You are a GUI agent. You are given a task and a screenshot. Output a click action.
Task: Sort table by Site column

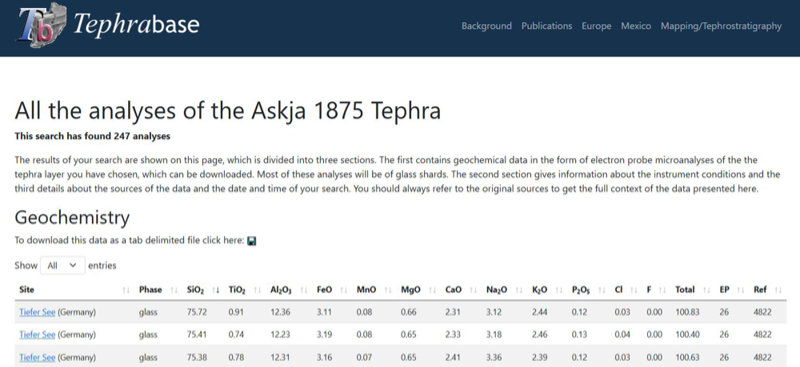pyautogui.click(x=74, y=289)
